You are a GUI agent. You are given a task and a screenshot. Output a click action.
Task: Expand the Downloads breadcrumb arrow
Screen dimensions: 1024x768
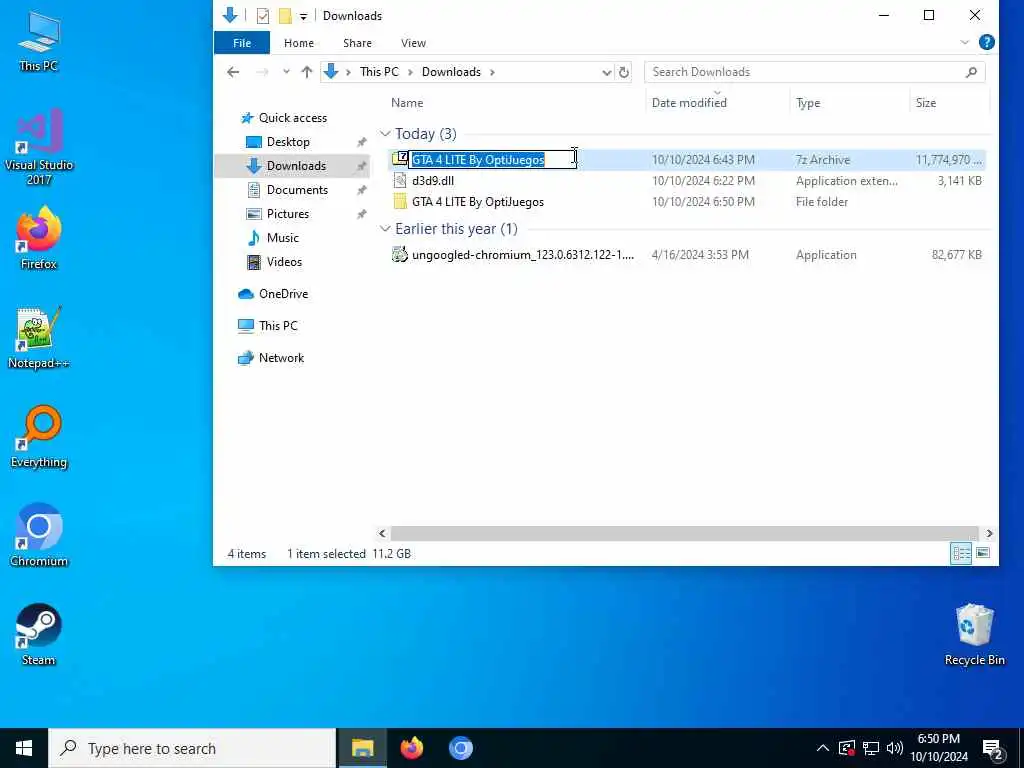[492, 72]
